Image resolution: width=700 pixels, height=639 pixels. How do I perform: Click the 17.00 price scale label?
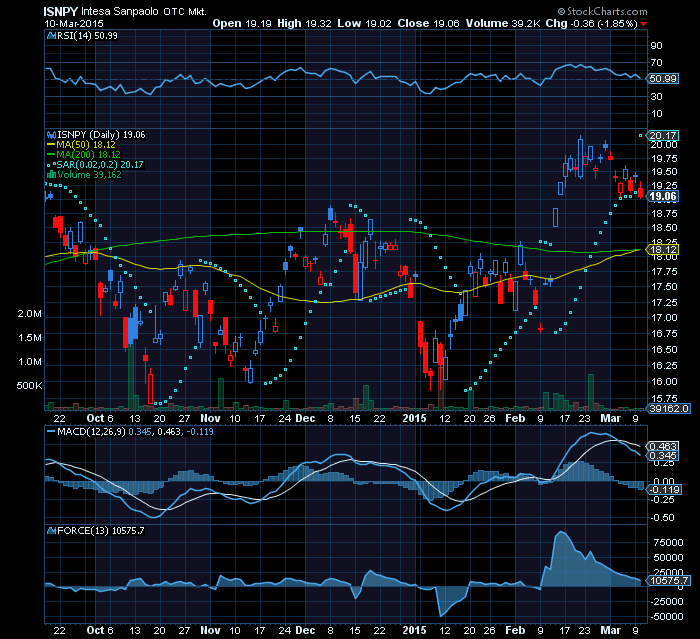tap(664, 318)
